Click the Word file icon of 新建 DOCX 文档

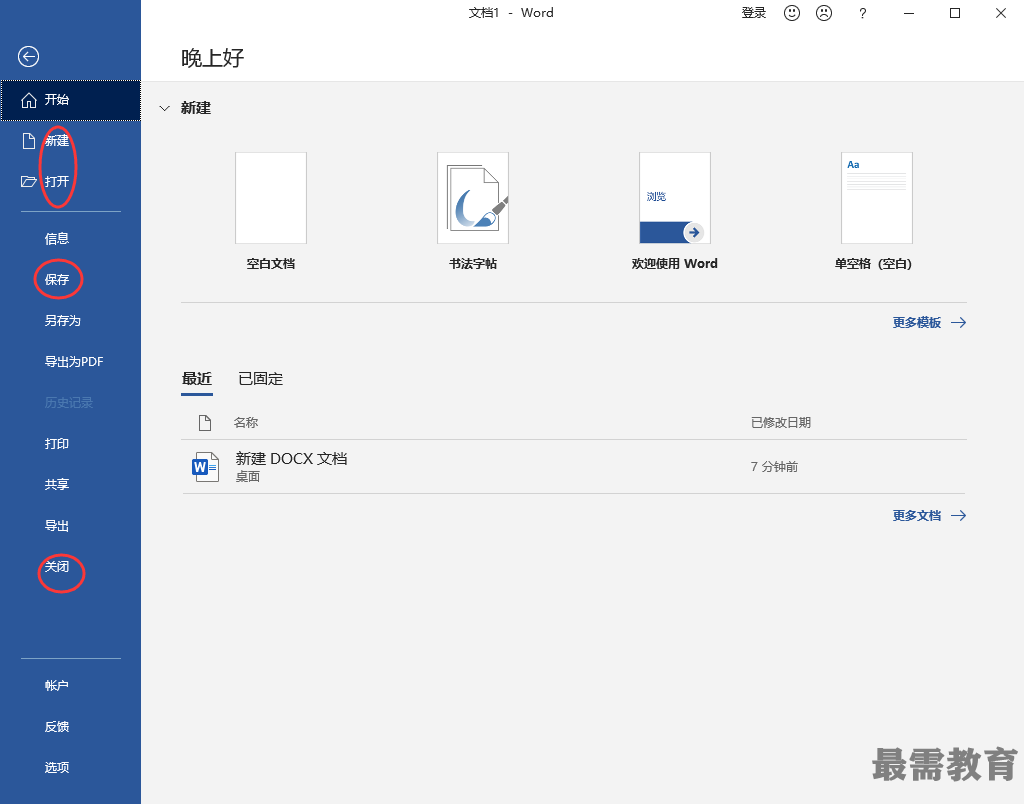pyautogui.click(x=205, y=466)
